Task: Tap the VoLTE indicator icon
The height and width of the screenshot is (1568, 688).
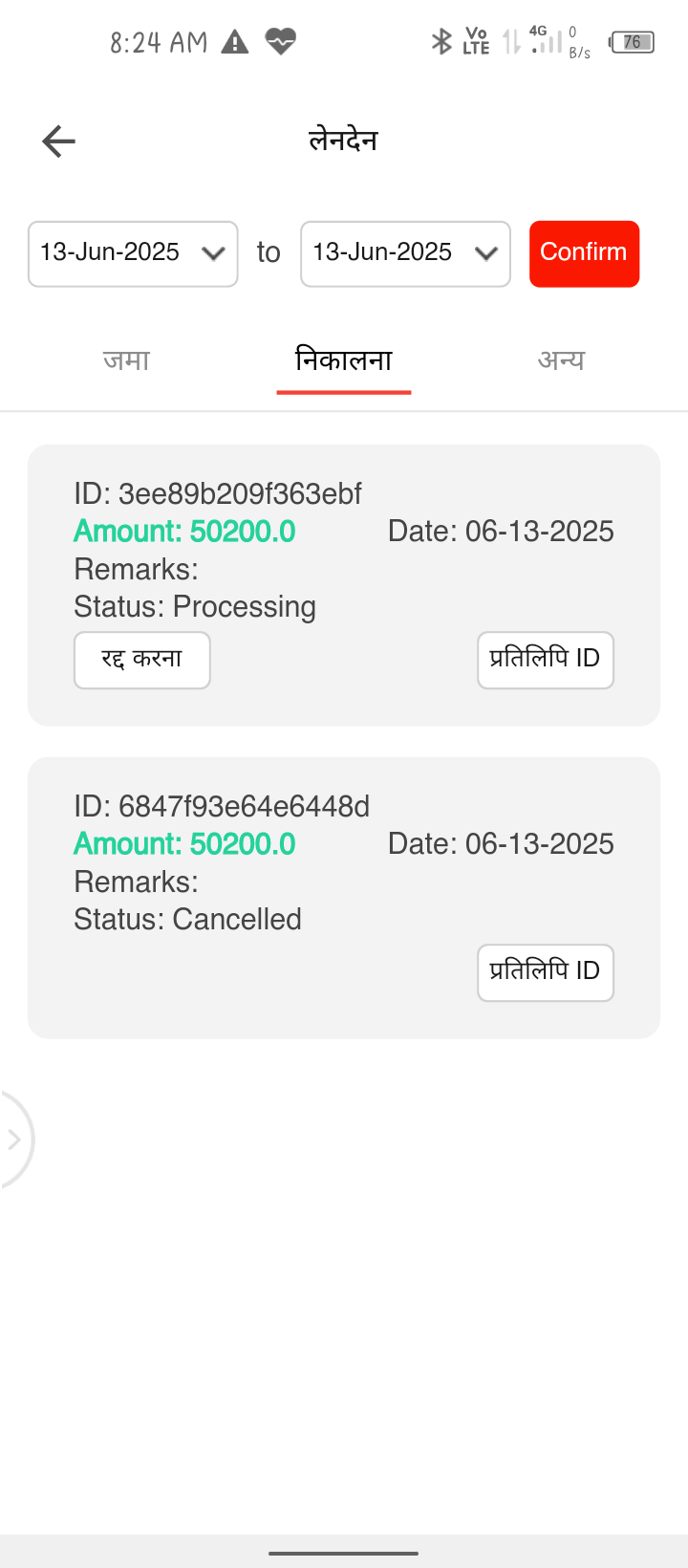Action: [476, 41]
